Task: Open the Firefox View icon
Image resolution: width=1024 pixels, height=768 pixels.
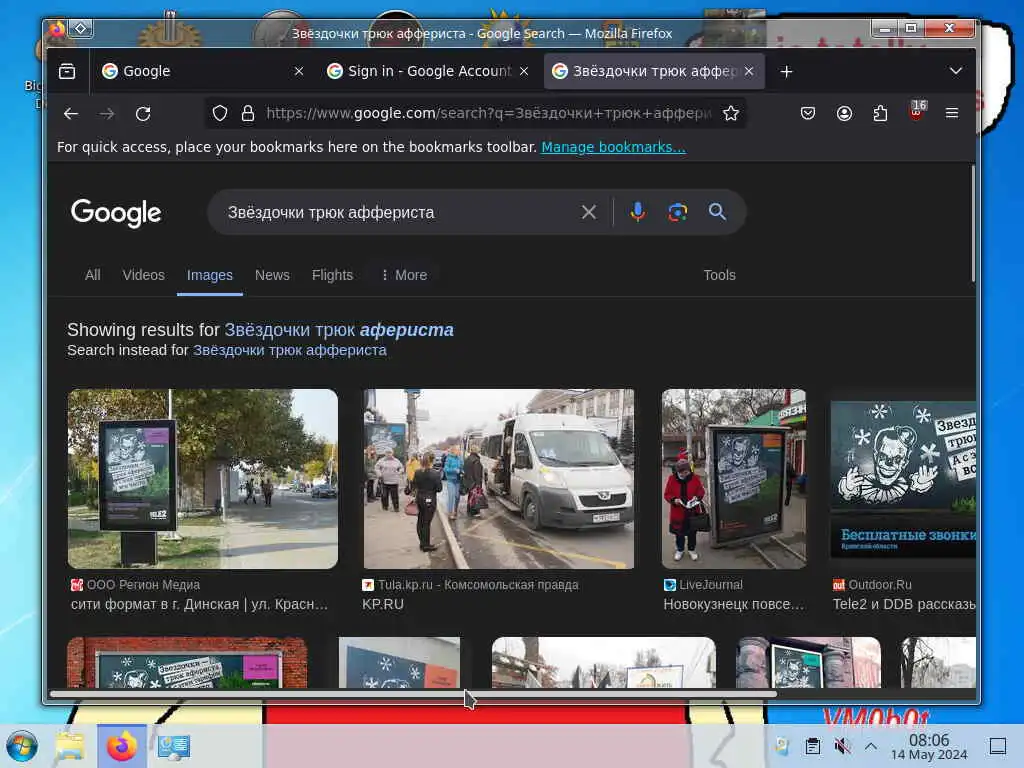Action: (x=67, y=71)
